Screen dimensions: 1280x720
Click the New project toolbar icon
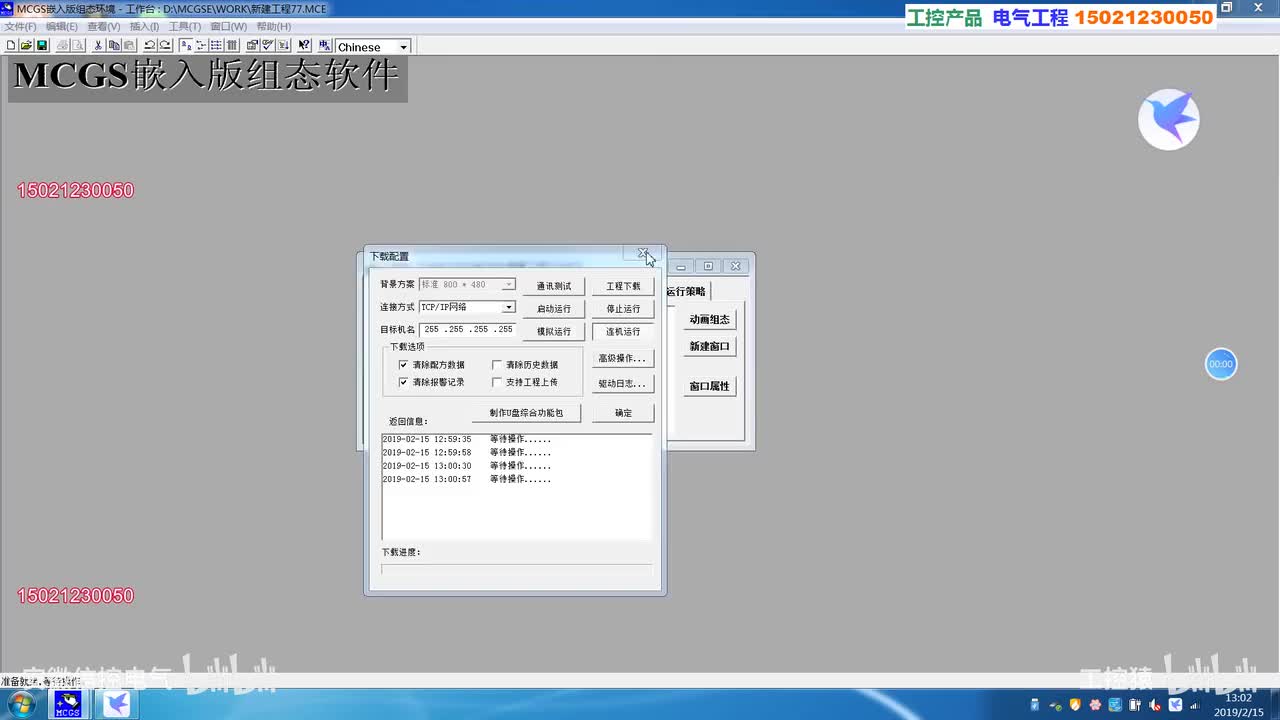coord(11,46)
